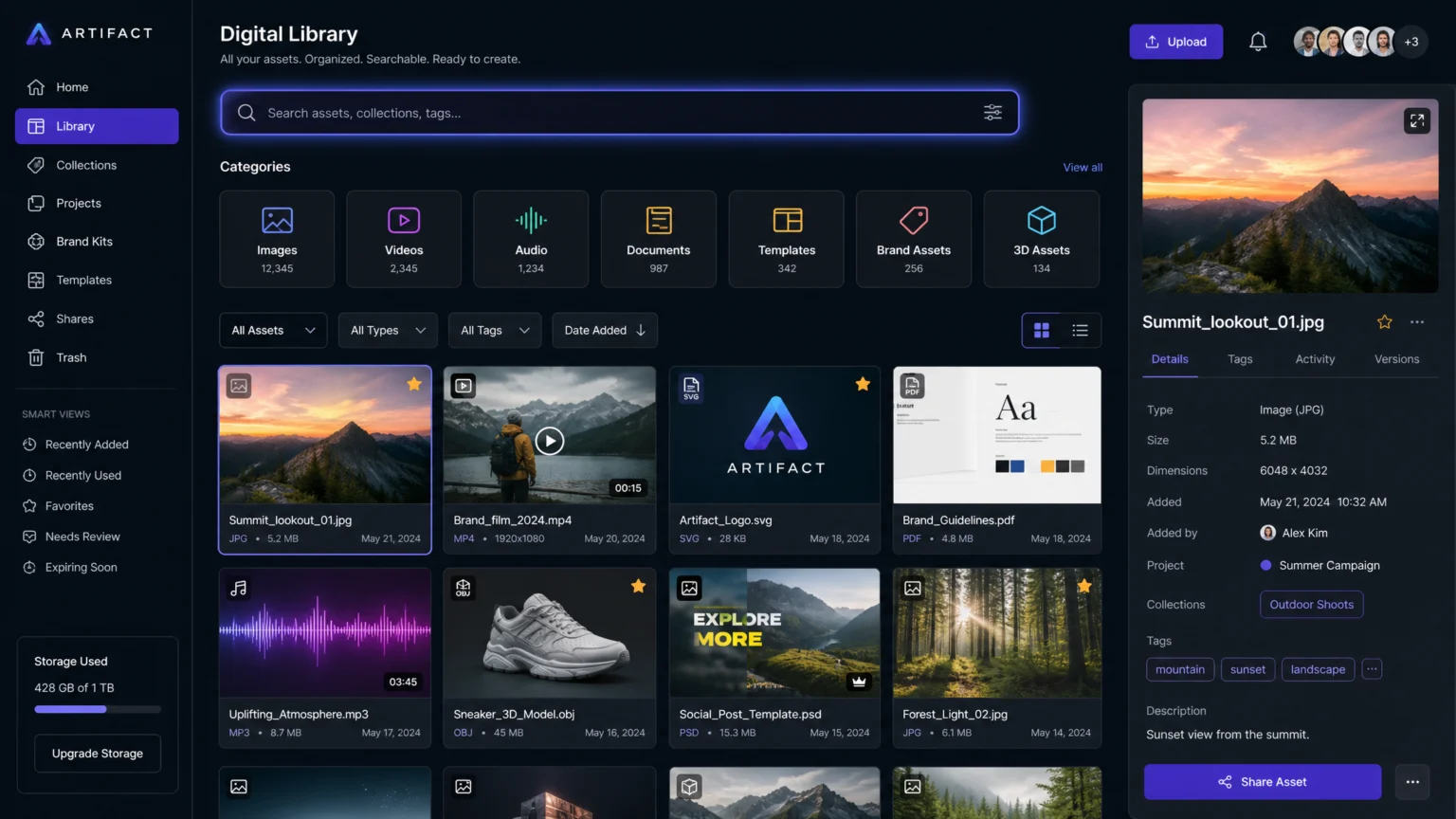Switch to the Versions tab
Image resolution: width=1456 pixels, height=819 pixels.
tap(1396, 359)
